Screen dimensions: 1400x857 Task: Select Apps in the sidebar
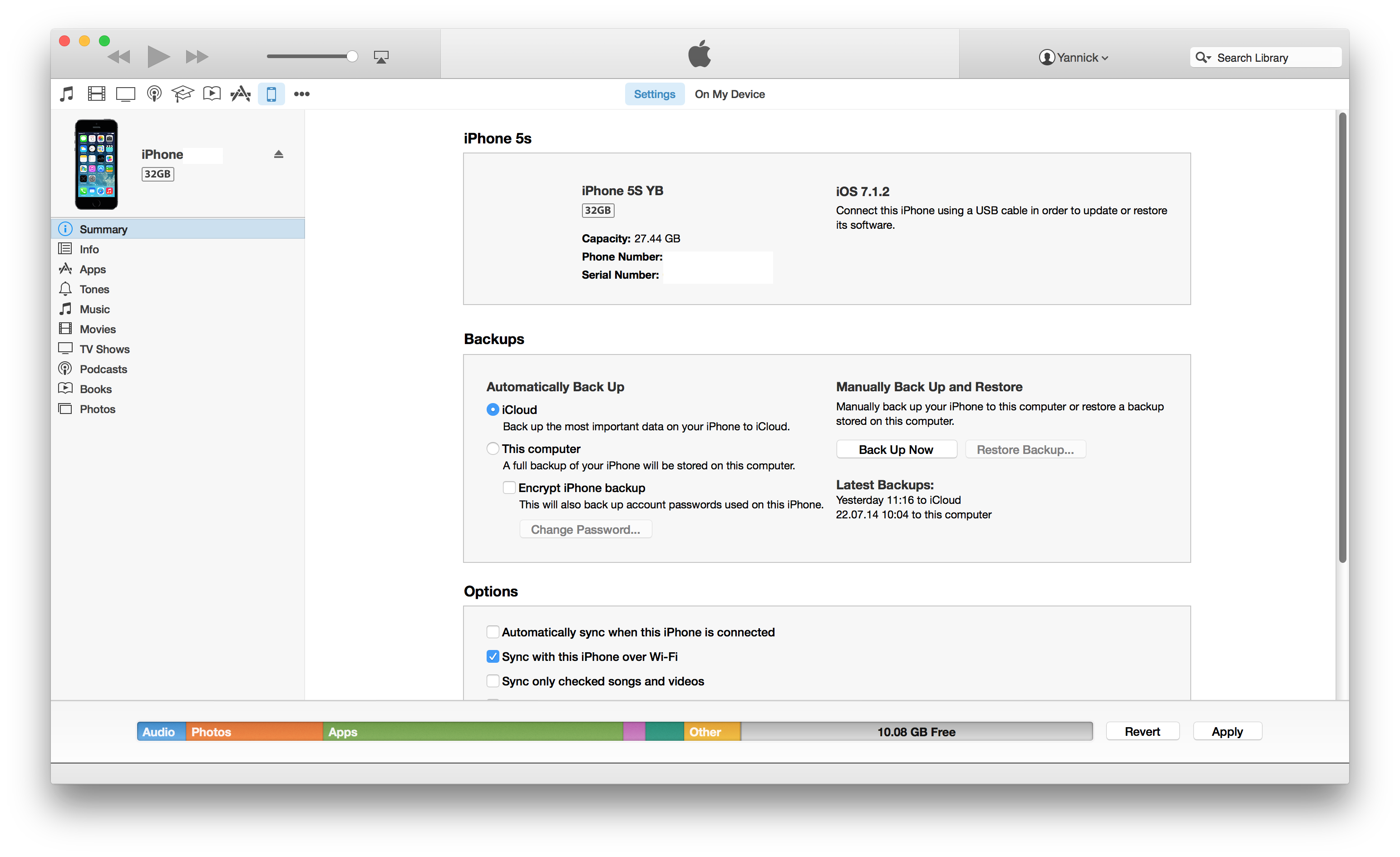(178, 269)
